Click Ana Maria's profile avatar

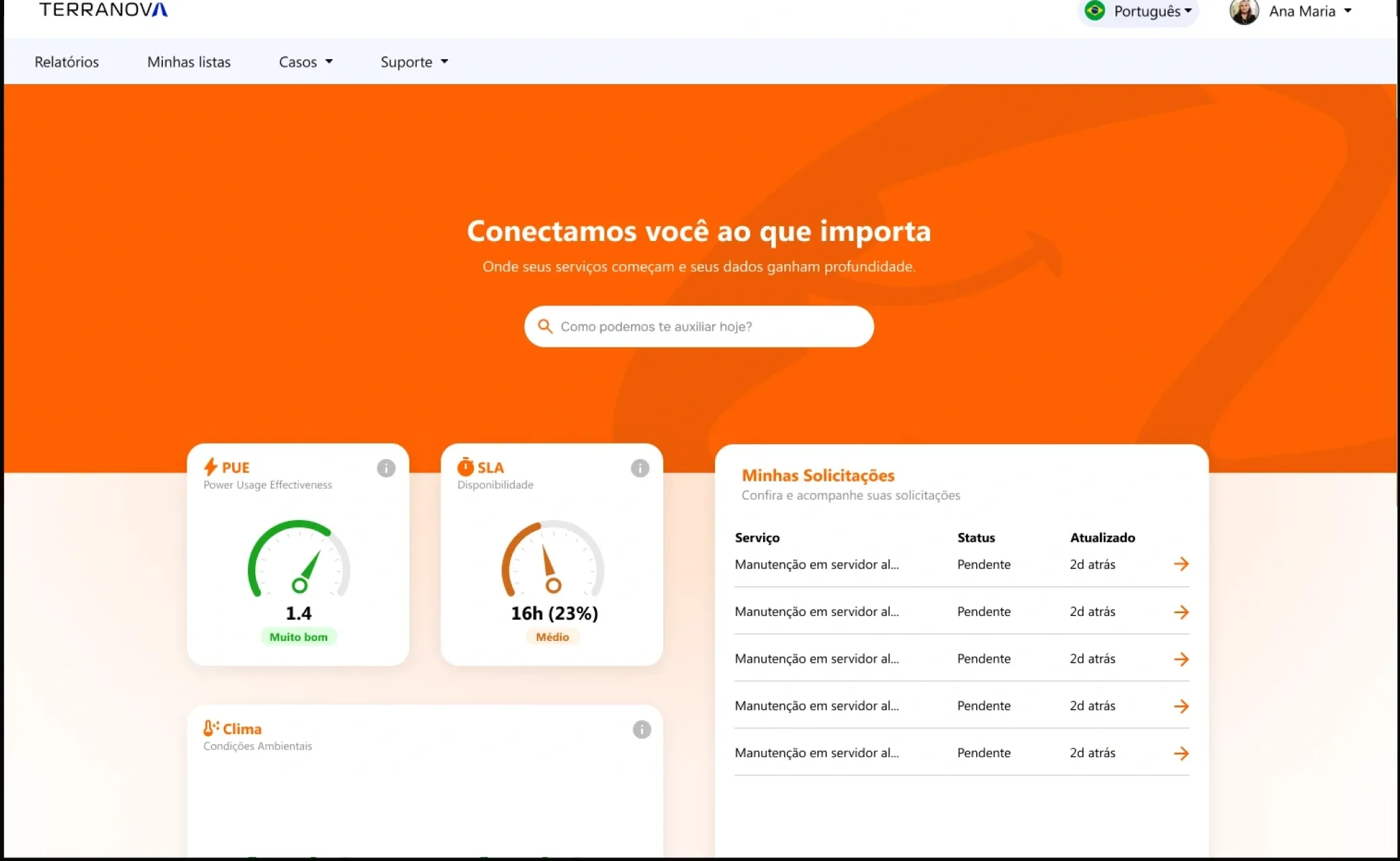click(x=1245, y=12)
